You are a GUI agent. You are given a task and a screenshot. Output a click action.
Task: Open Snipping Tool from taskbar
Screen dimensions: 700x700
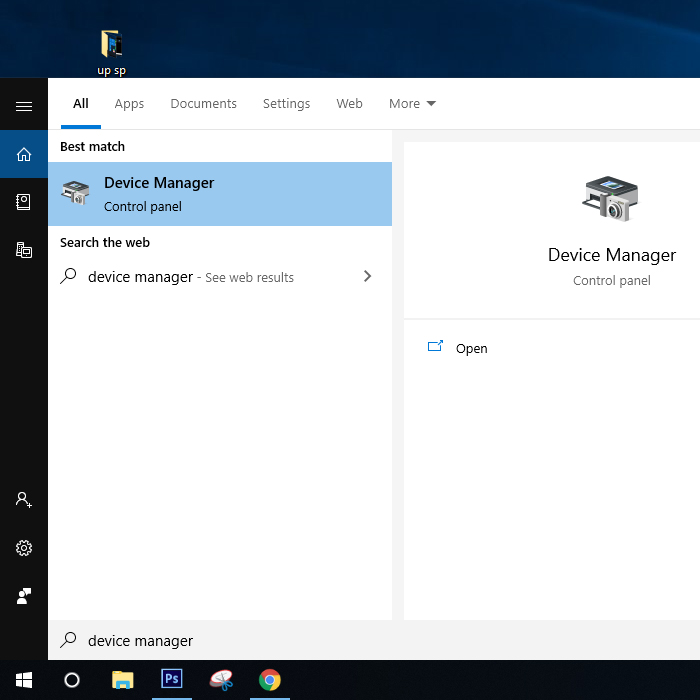tap(221, 680)
